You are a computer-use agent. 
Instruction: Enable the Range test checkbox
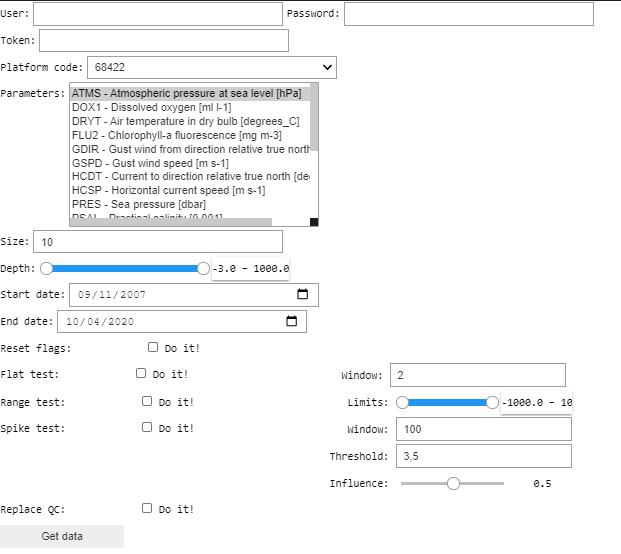coord(147,401)
